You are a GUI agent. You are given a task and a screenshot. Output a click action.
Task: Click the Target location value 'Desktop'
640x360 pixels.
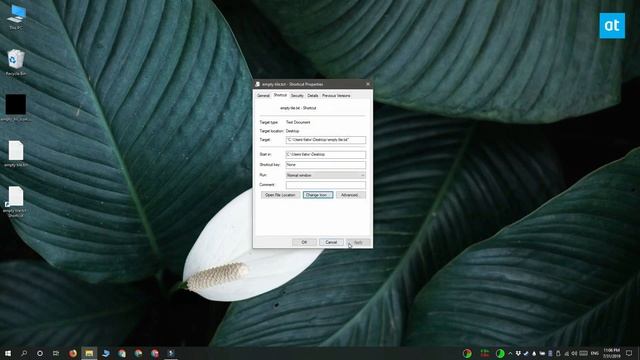coord(293,131)
